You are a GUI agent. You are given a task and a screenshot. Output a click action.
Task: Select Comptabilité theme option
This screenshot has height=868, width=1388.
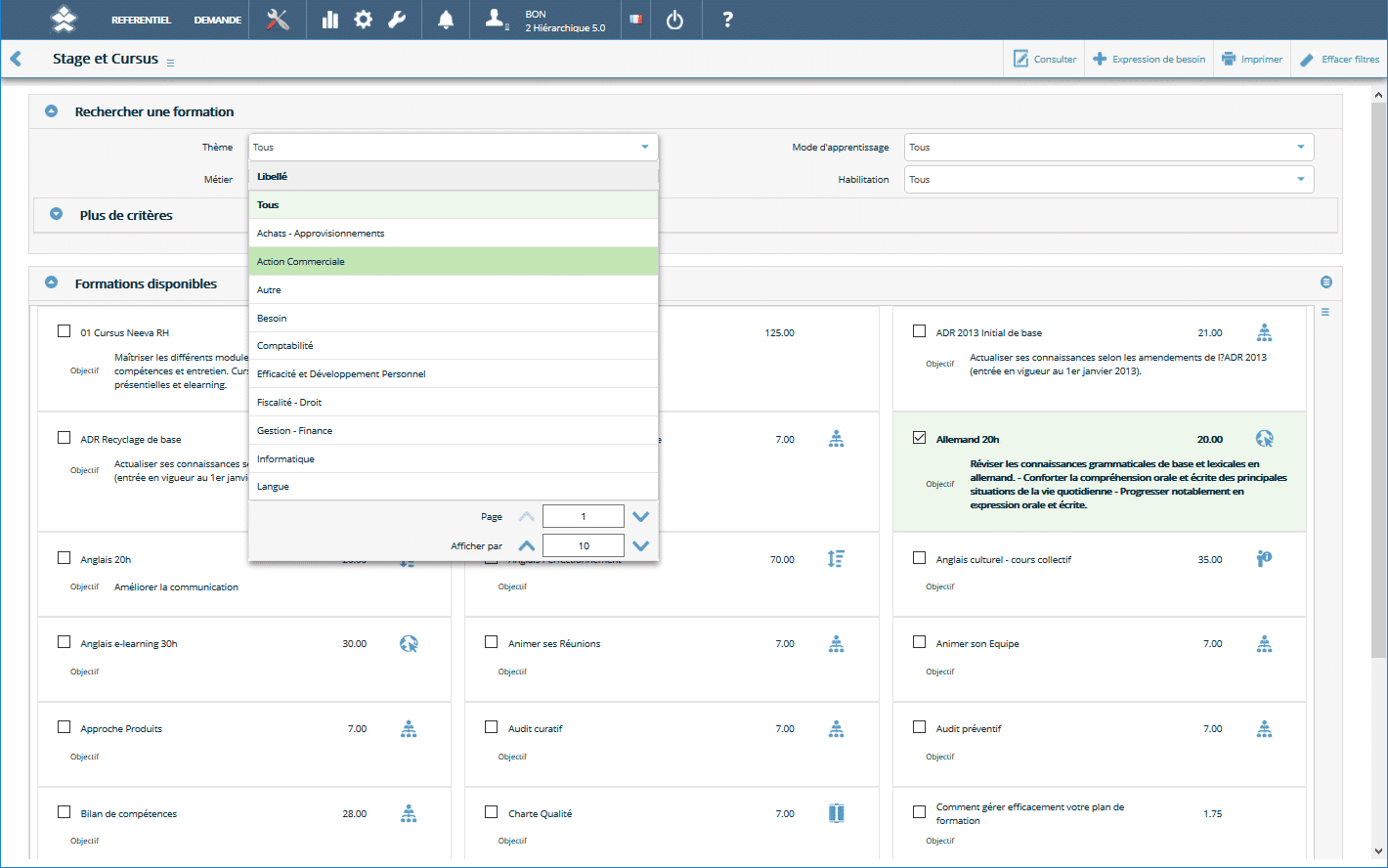pos(454,346)
